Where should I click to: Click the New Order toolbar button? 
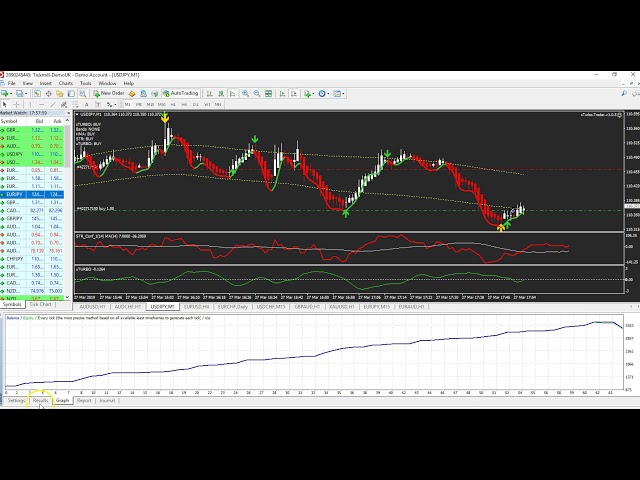point(109,93)
